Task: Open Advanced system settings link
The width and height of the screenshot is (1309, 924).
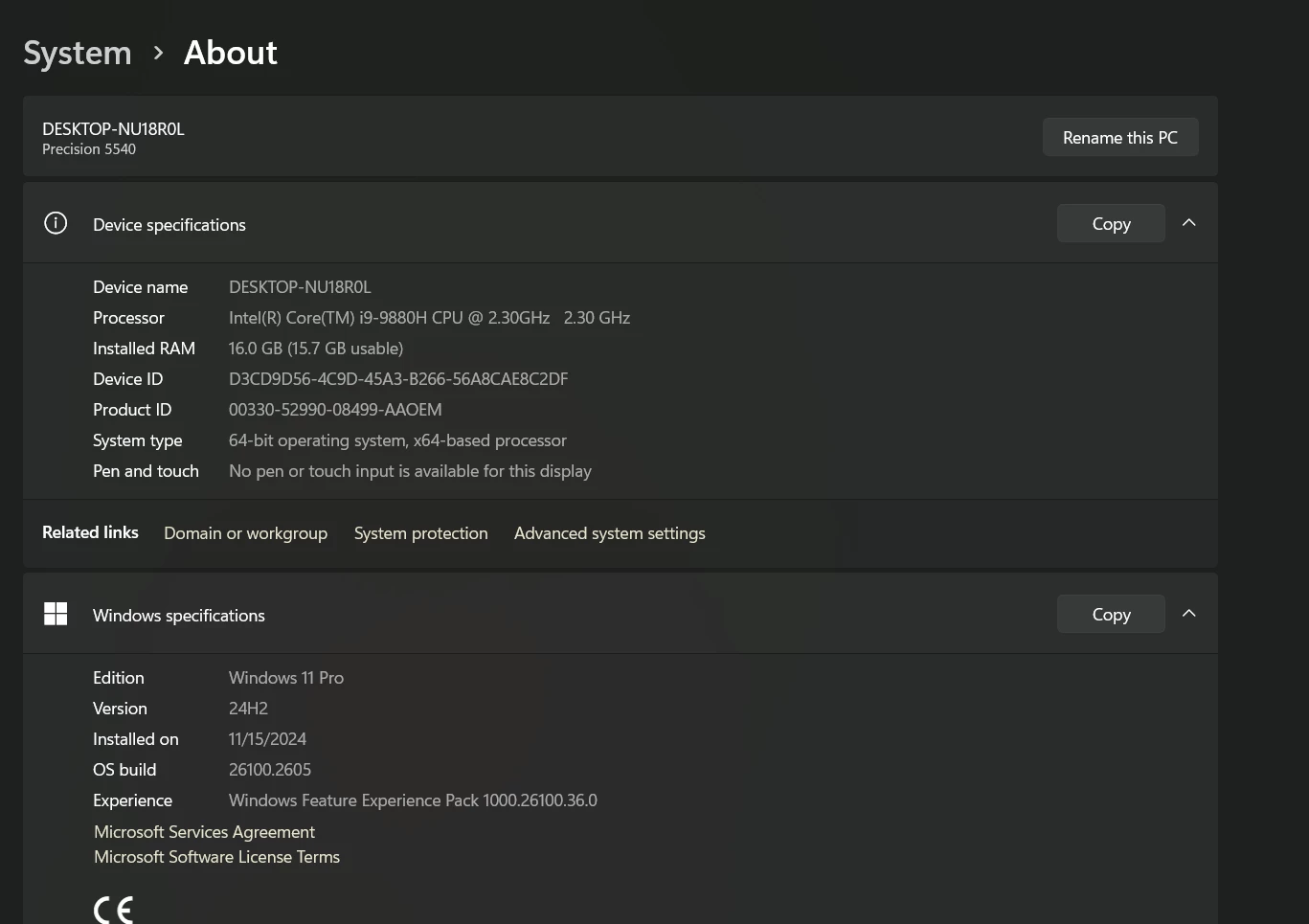Action: click(x=610, y=533)
